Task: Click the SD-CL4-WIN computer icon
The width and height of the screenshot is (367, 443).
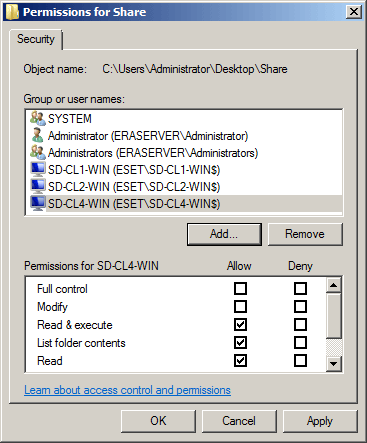Action: pos(37,203)
